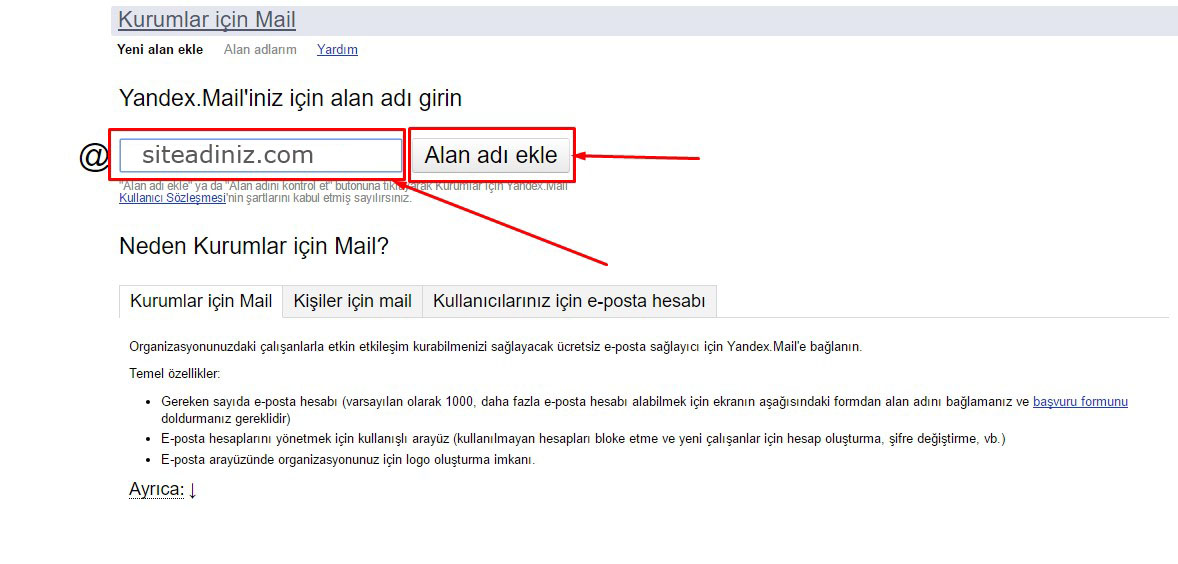Click the Yandex.Mail'iniz için alan adı girin heading
The width and height of the screenshot is (1178, 564).
(x=291, y=98)
